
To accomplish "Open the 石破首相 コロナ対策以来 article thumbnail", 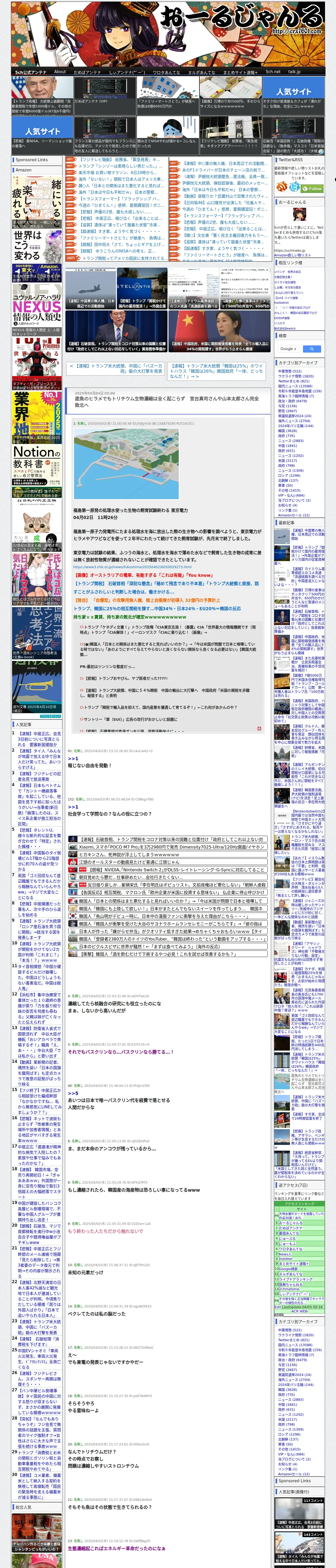I will pos(116,332).
